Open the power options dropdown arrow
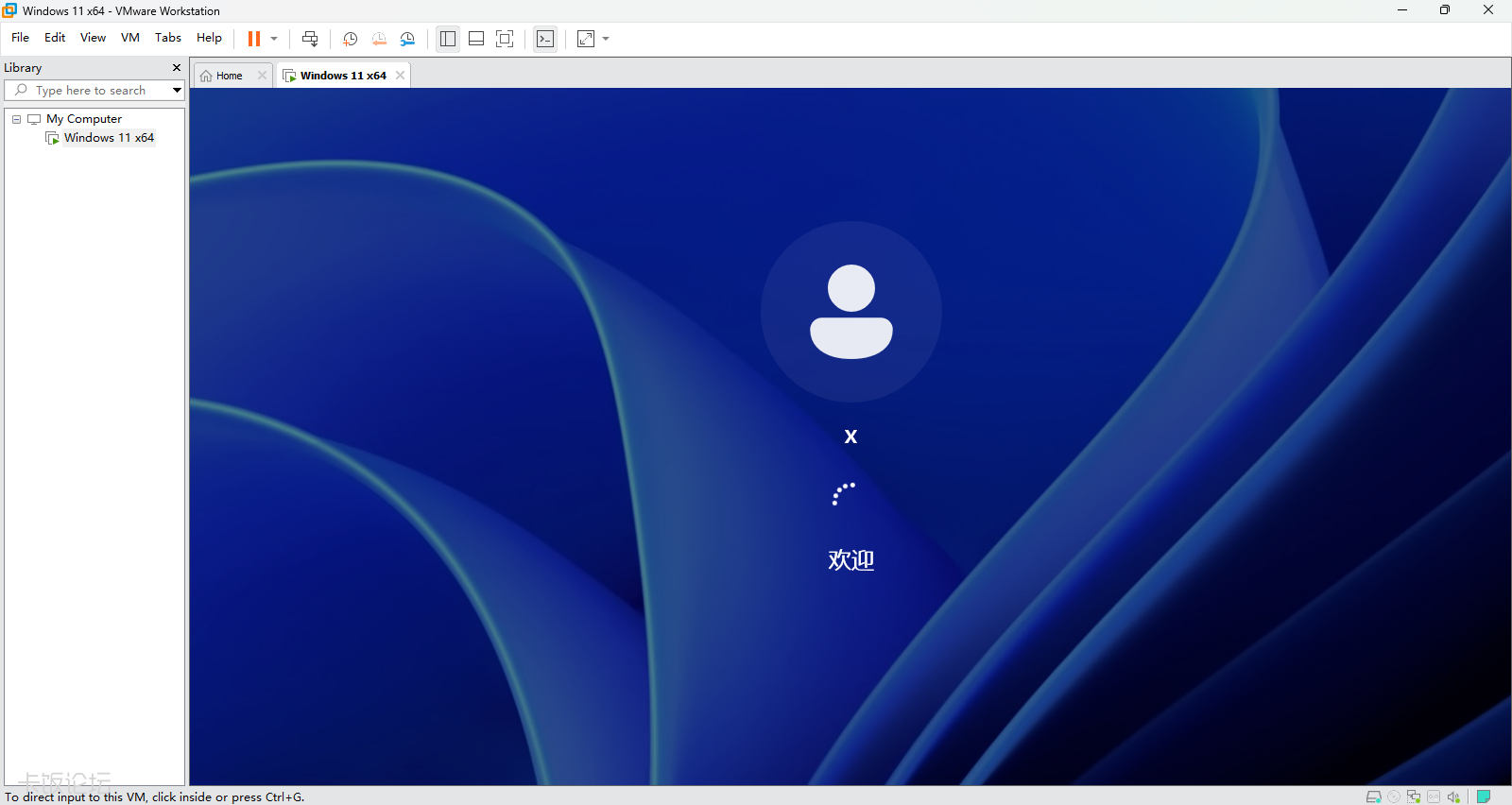The height and width of the screenshot is (805, 1512). click(274, 39)
